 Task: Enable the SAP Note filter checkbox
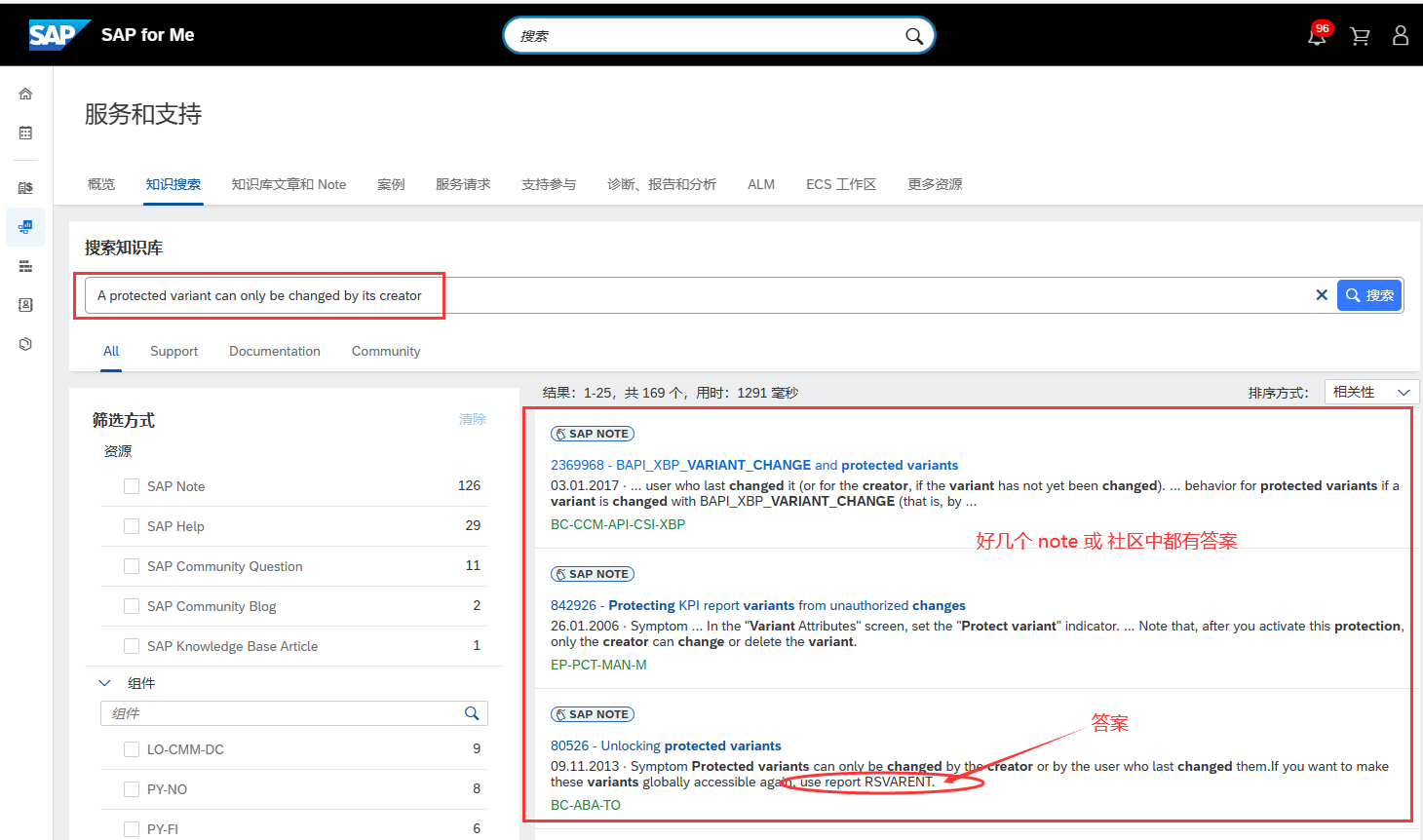coord(132,485)
